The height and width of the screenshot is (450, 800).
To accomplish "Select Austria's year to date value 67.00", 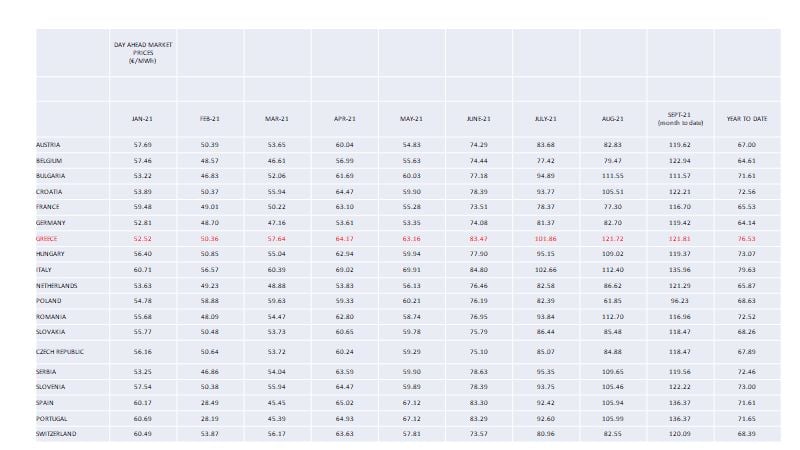I will (x=746, y=145).
